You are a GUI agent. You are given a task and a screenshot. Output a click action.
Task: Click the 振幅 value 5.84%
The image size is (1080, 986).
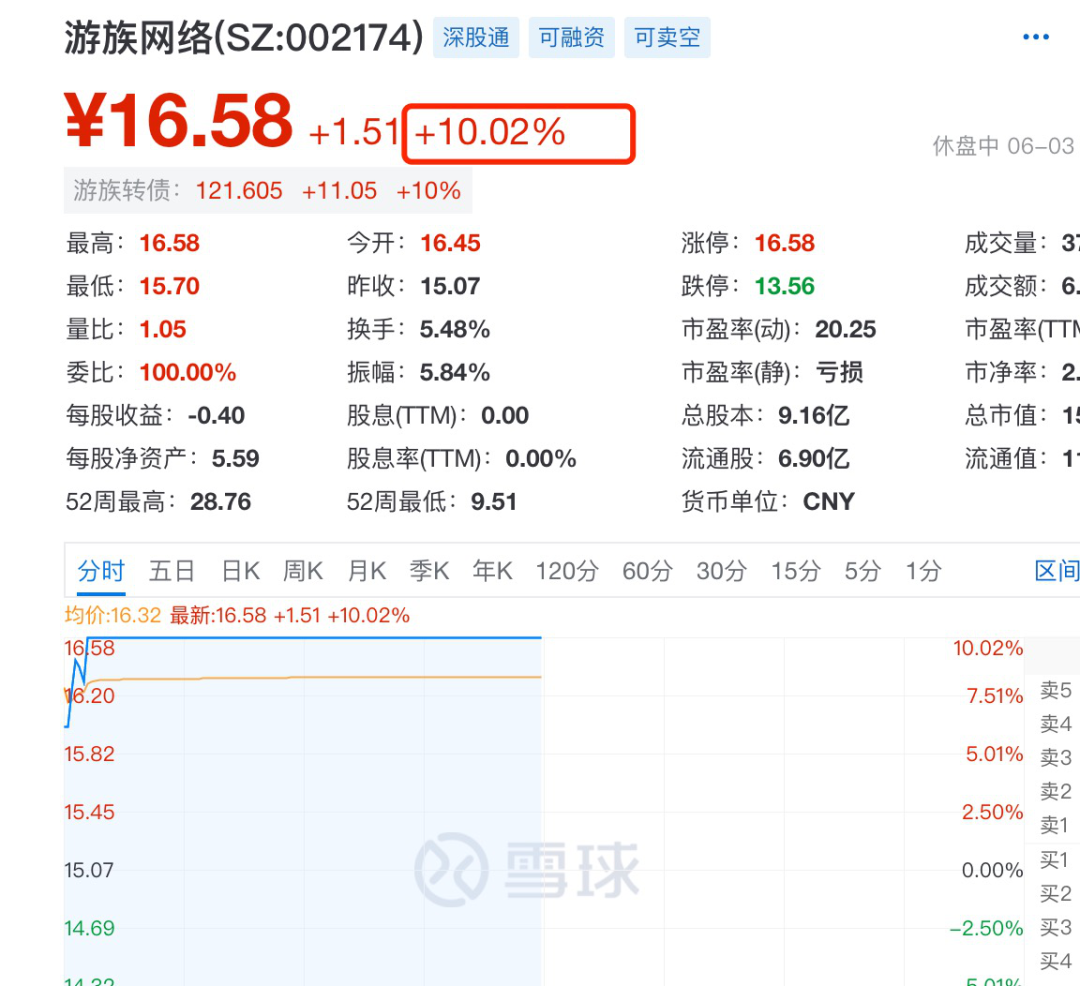[455, 373]
